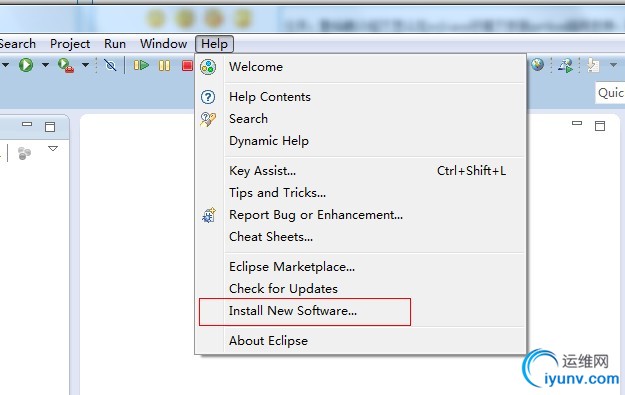The width and height of the screenshot is (625, 395).
Task: Click the green Run toolbar icon
Action: click(x=26, y=65)
